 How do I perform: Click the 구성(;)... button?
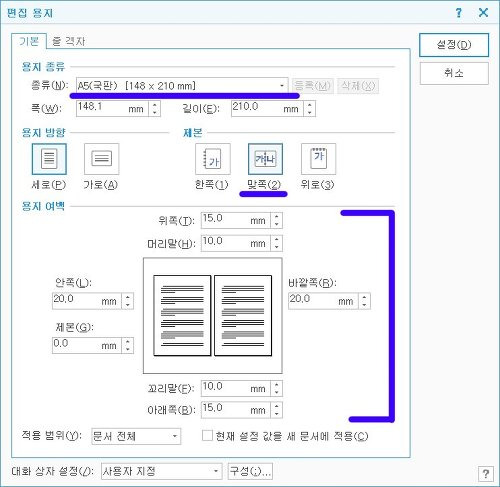click(250, 471)
